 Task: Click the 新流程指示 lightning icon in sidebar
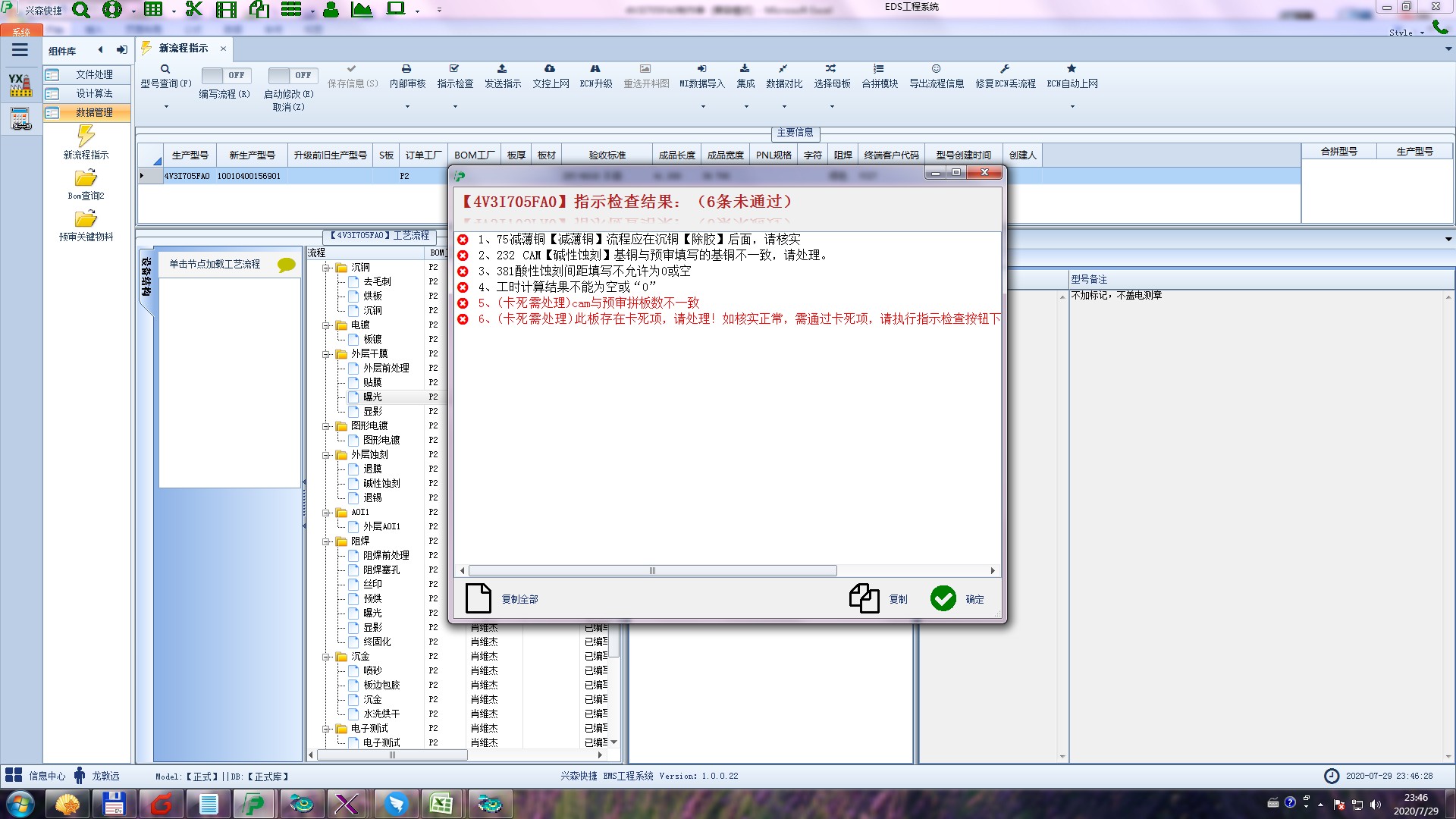pyautogui.click(x=86, y=136)
